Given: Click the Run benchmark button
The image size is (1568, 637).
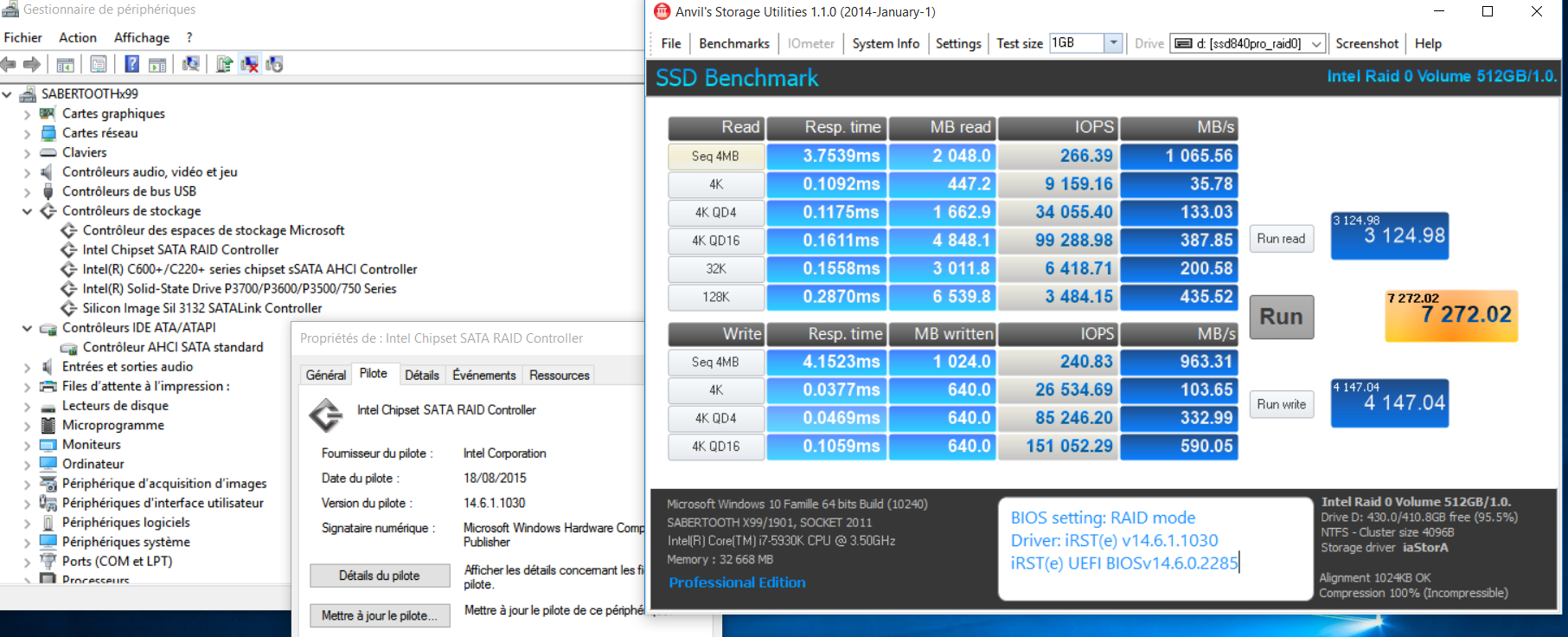Looking at the screenshot, I should click(1282, 317).
